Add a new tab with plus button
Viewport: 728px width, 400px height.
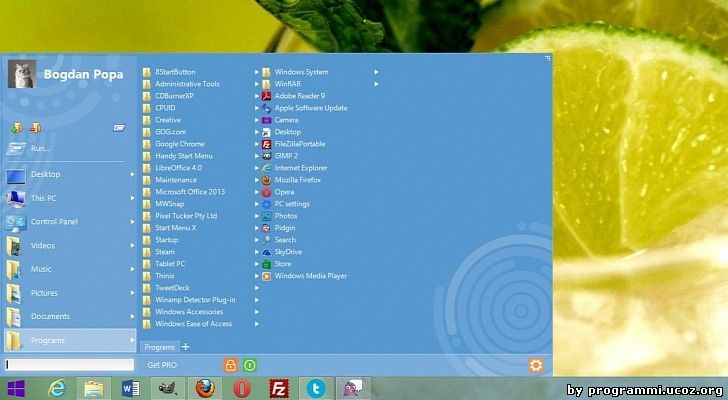185,347
